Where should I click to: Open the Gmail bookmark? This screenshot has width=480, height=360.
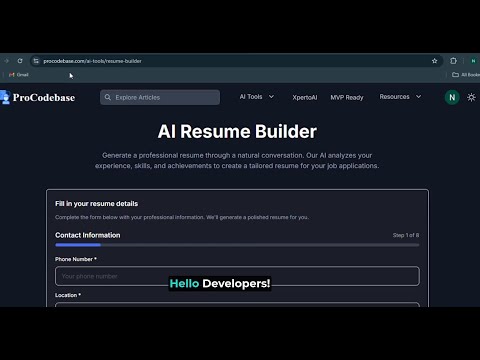pyautogui.click(x=19, y=75)
